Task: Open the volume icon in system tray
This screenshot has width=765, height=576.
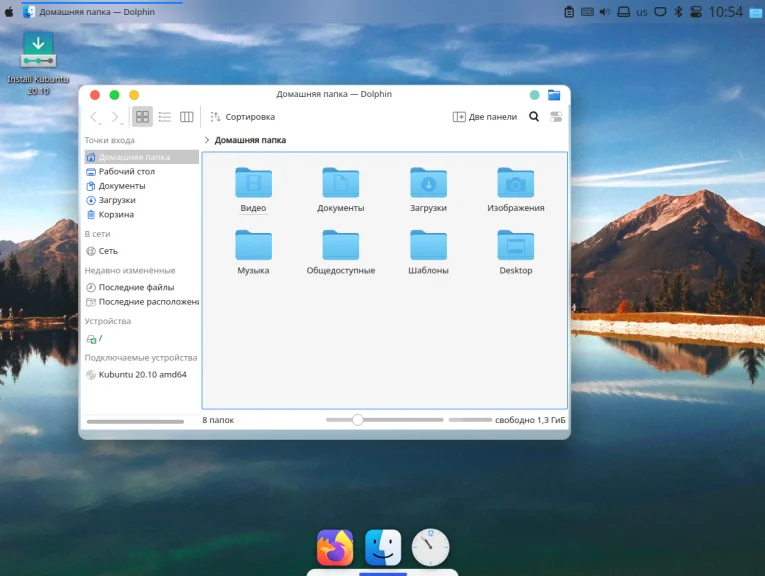Action: [603, 12]
